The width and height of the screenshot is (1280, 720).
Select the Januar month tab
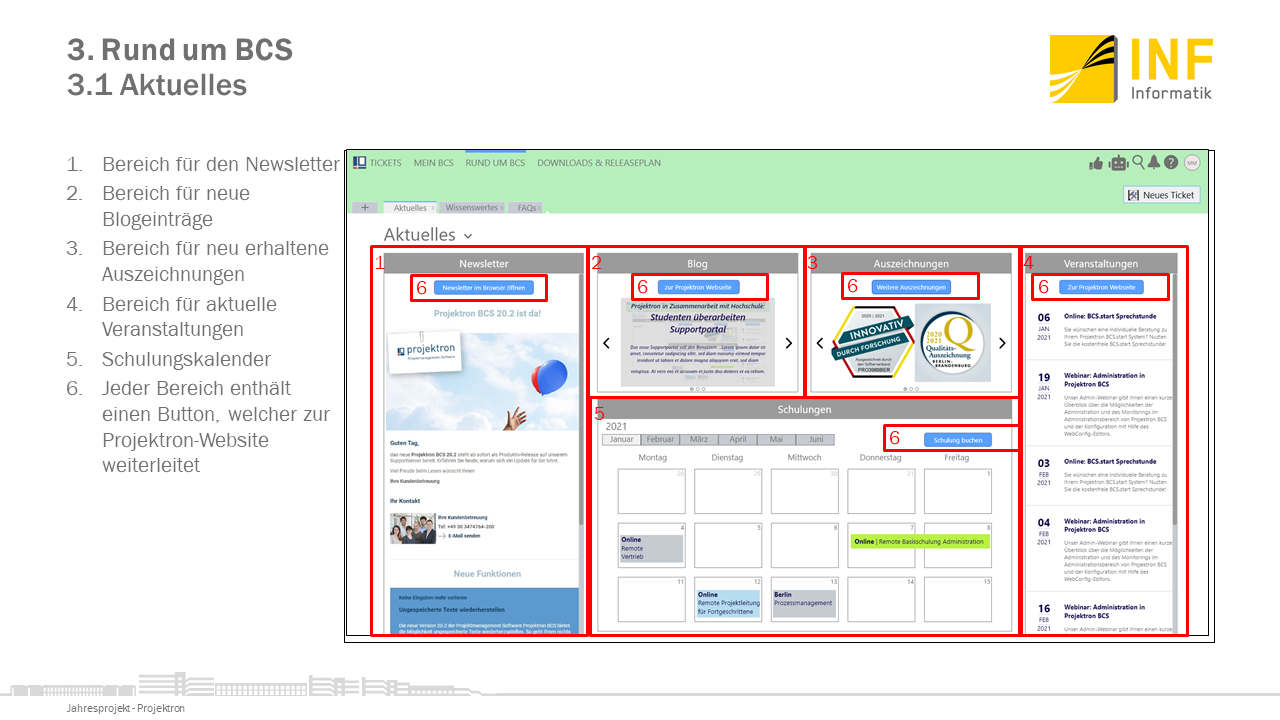(x=621, y=439)
